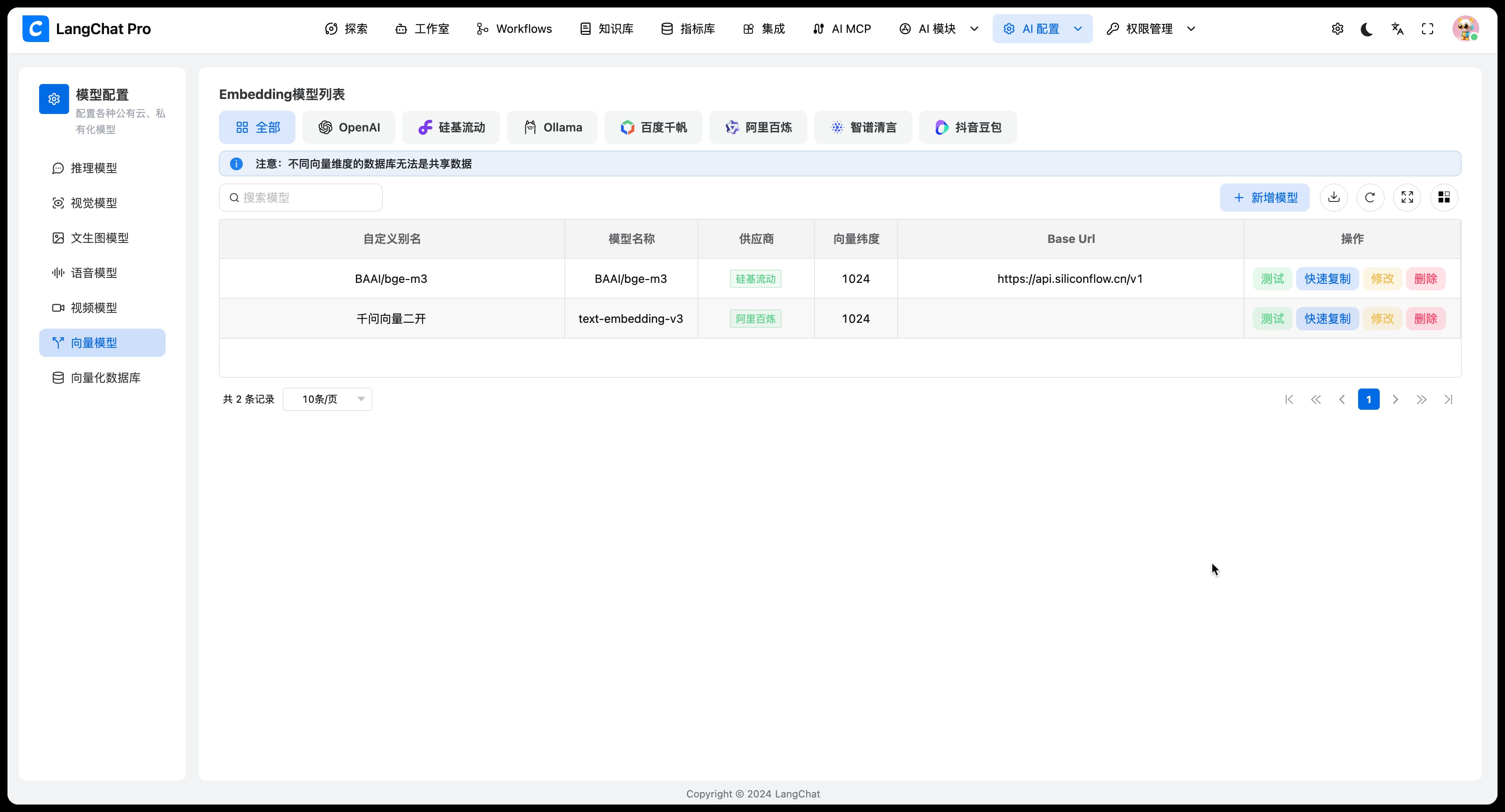Go to next page arrow

click(x=1395, y=399)
